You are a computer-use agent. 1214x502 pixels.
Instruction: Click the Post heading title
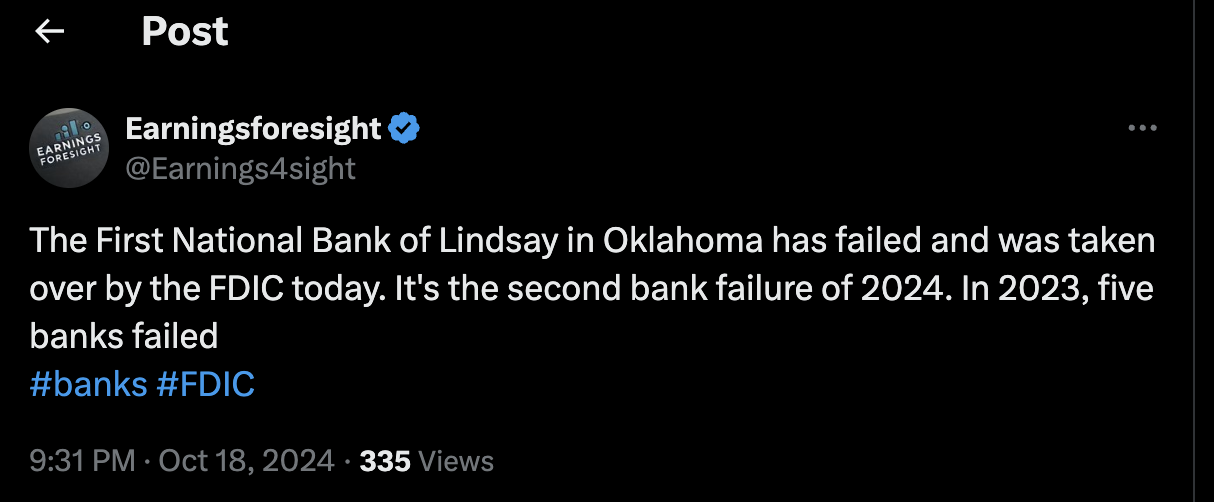click(x=185, y=32)
